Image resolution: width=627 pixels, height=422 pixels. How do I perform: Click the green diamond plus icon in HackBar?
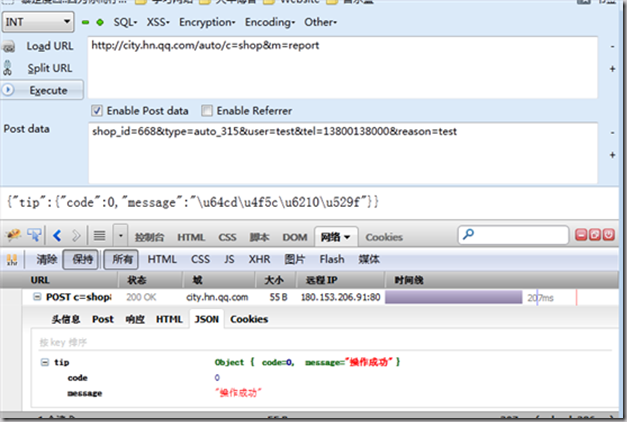pos(100,22)
